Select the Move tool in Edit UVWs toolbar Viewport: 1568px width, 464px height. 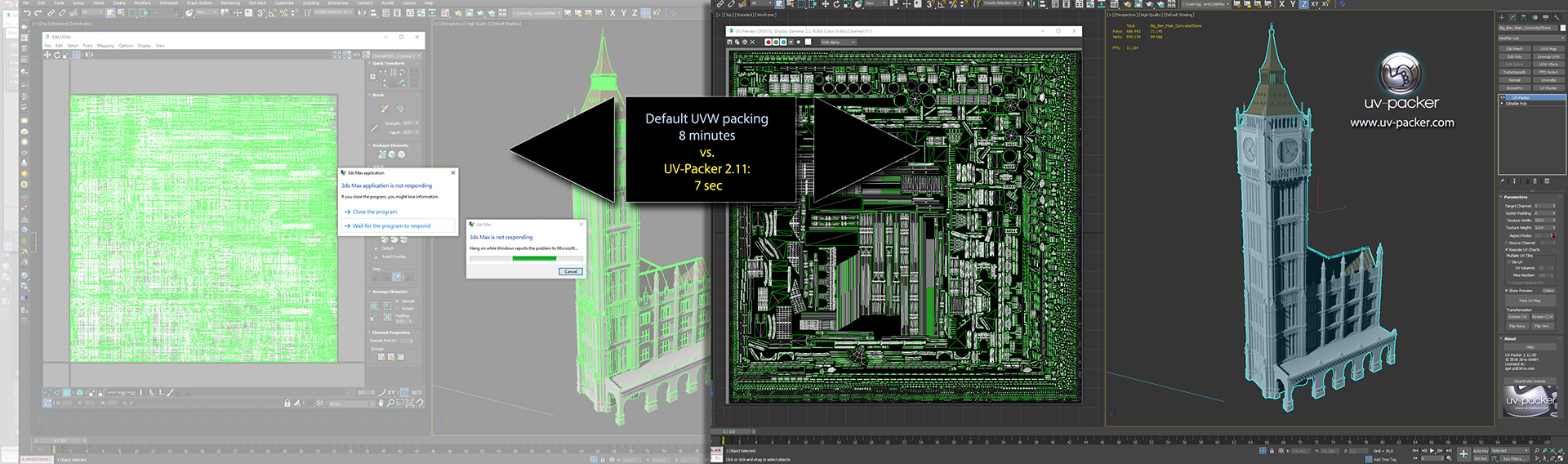[x=47, y=55]
